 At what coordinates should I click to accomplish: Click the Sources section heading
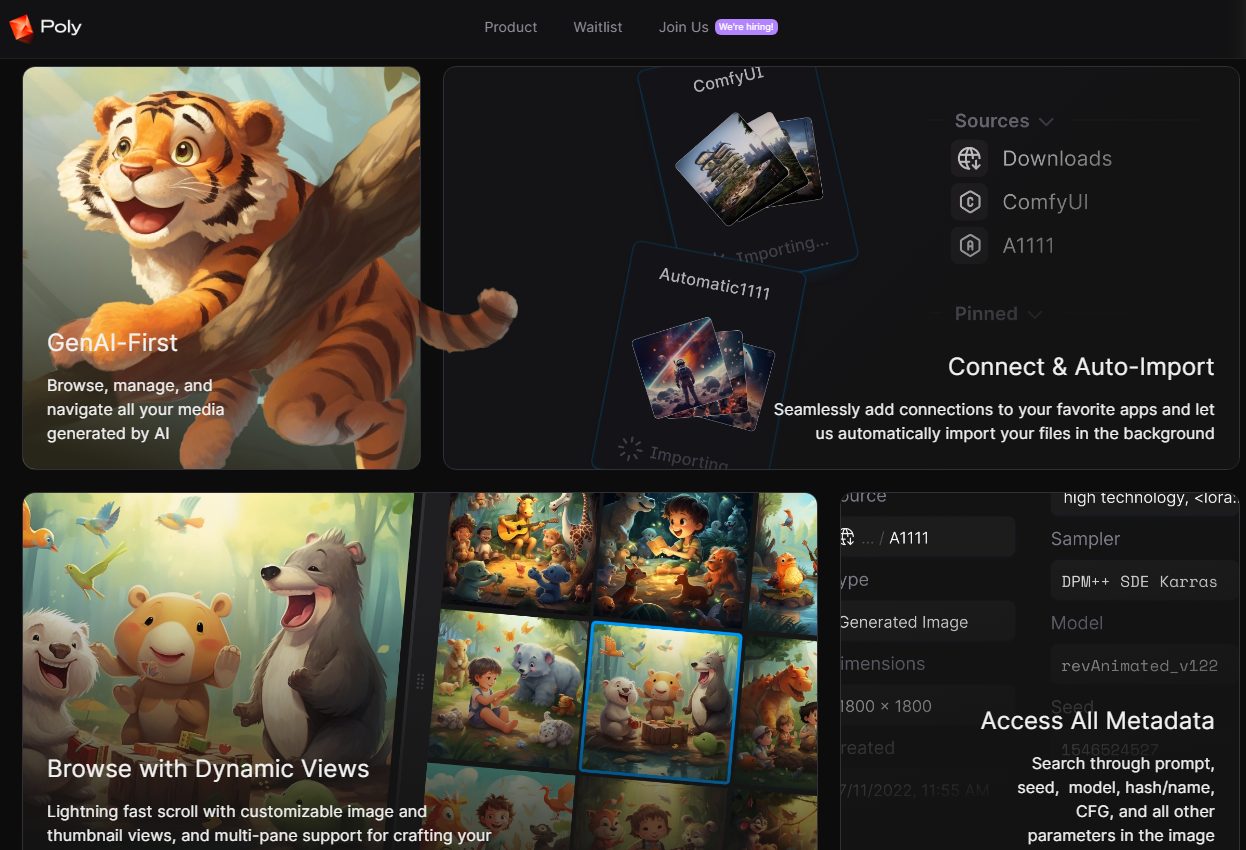coord(992,121)
